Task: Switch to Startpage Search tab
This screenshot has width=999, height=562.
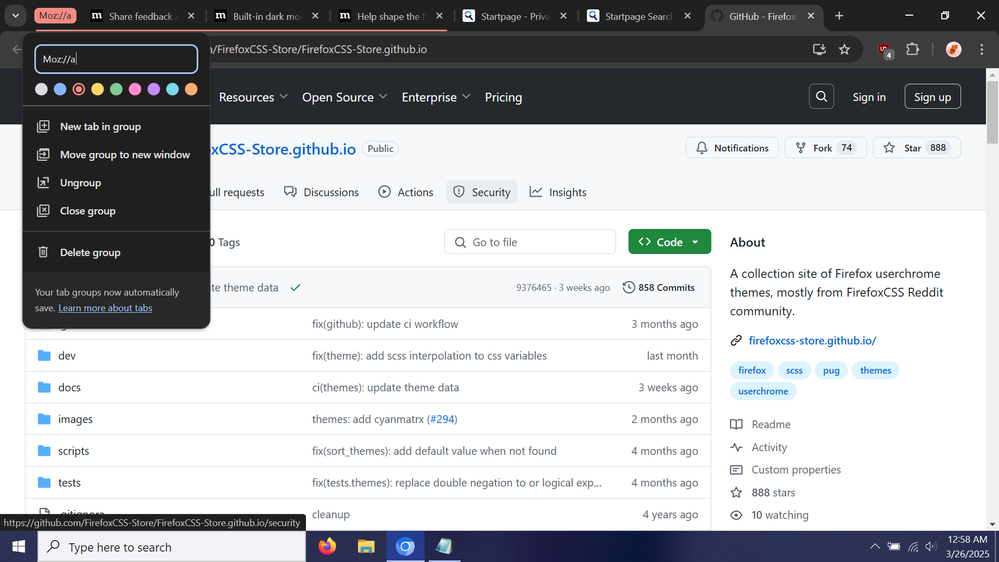Action: pos(638,16)
